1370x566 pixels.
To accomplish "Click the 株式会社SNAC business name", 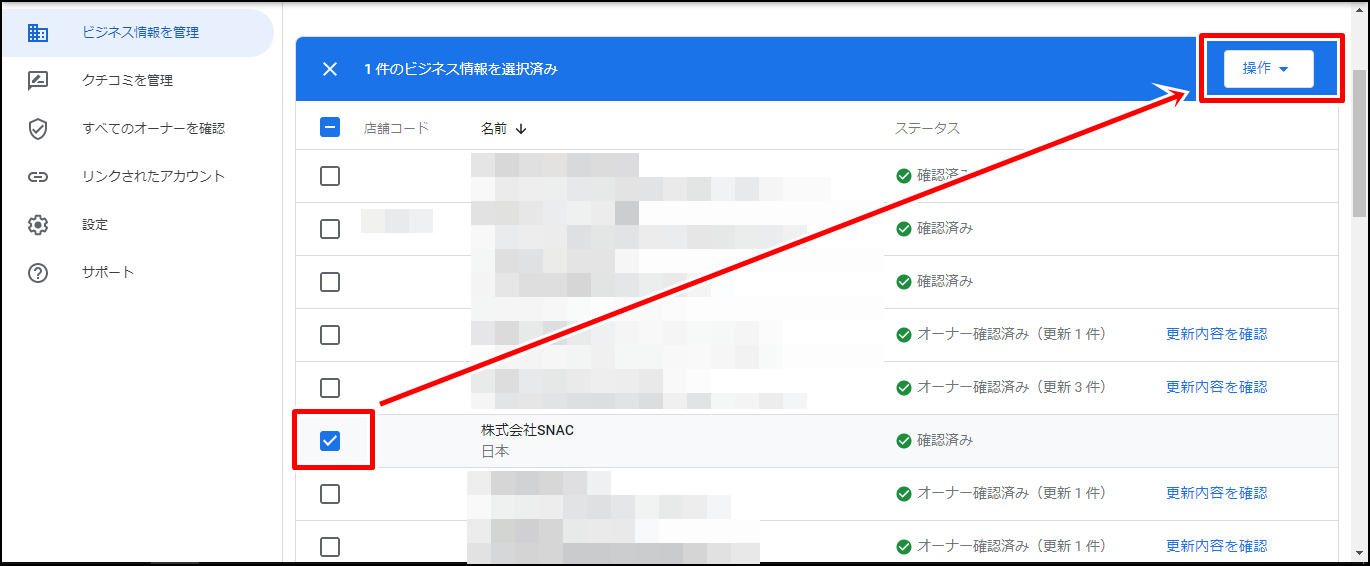I will point(528,430).
